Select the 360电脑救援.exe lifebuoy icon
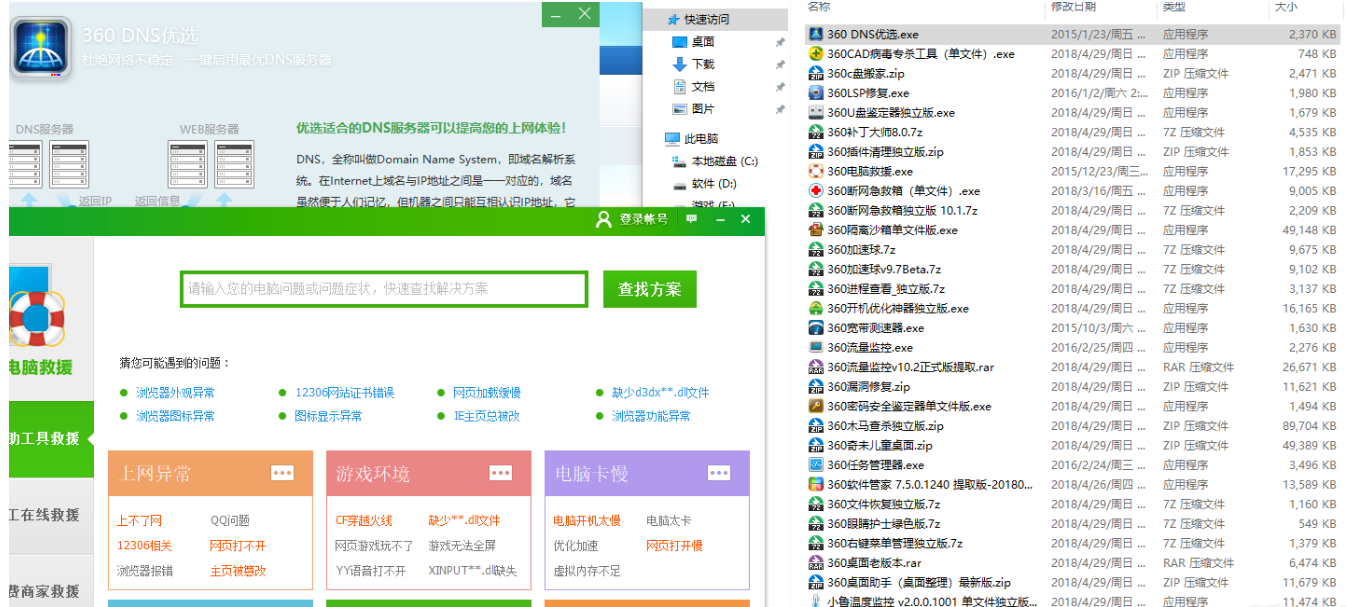This screenshot has height=607, width=1346. 816,171
